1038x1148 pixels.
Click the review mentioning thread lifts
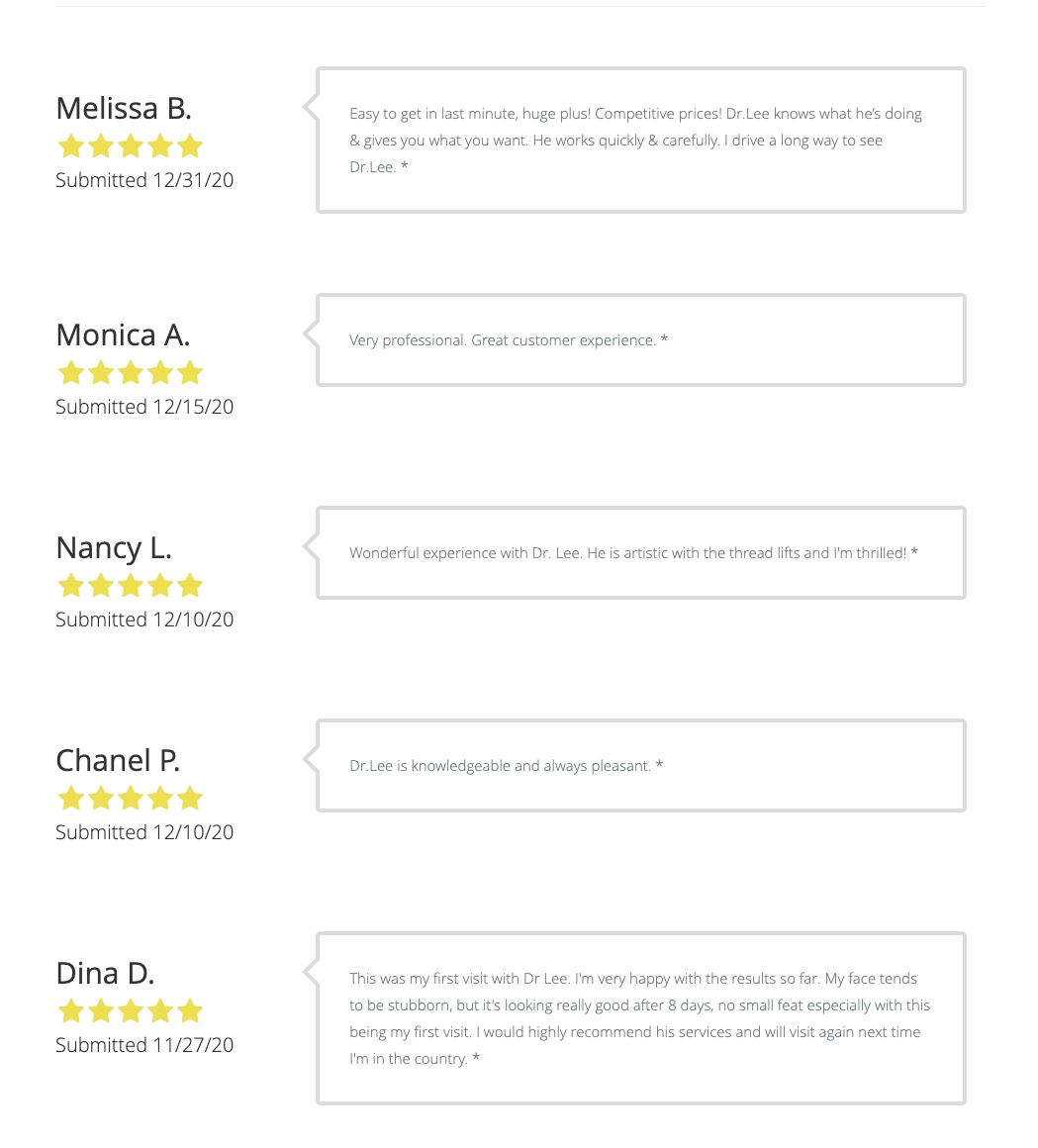[x=633, y=553]
